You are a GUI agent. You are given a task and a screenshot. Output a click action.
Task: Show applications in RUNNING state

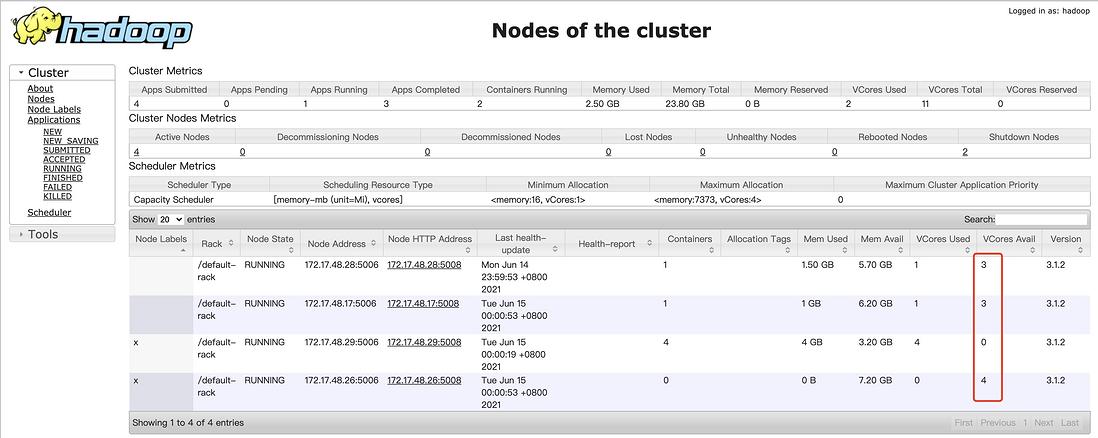click(62, 169)
